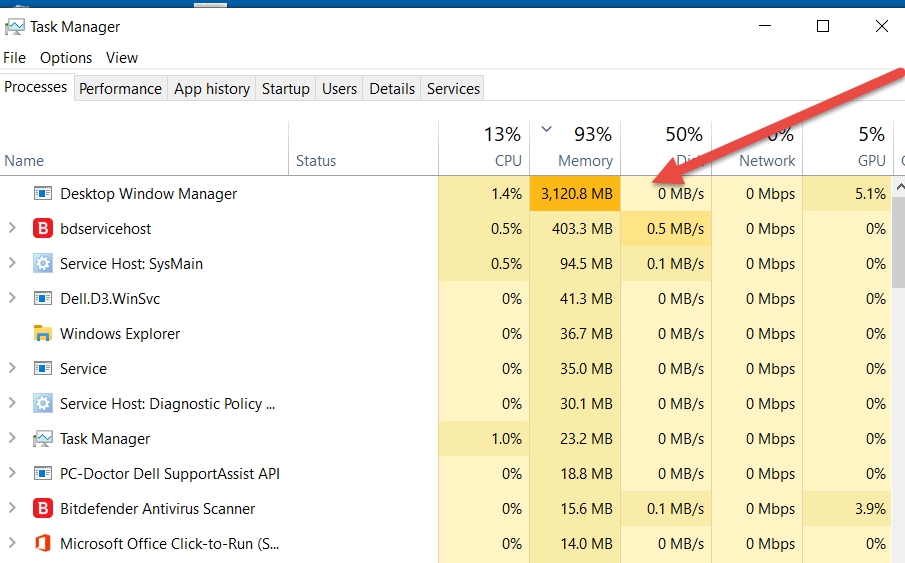The height and width of the screenshot is (563, 905).
Task: Sort processes by the Name column
Action: pos(144,148)
